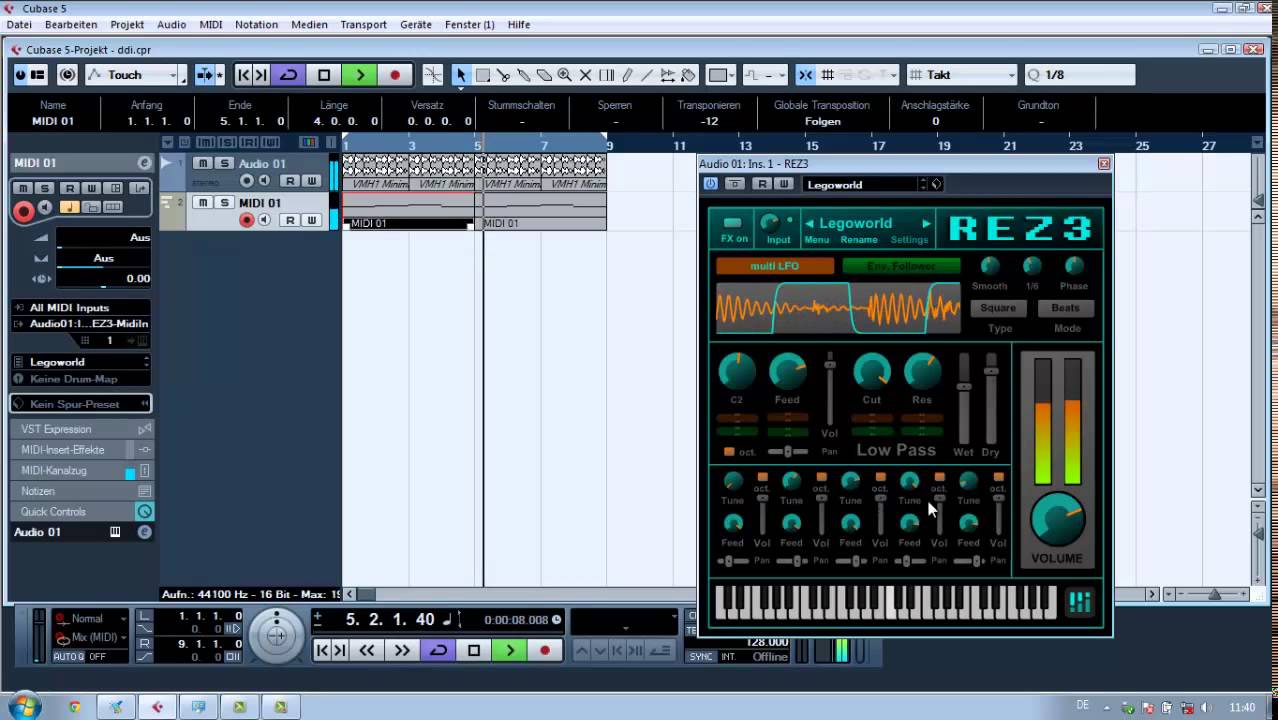Select the Range Selection tool
Viewport: 1278px width, 720px height.
(482, 75)
